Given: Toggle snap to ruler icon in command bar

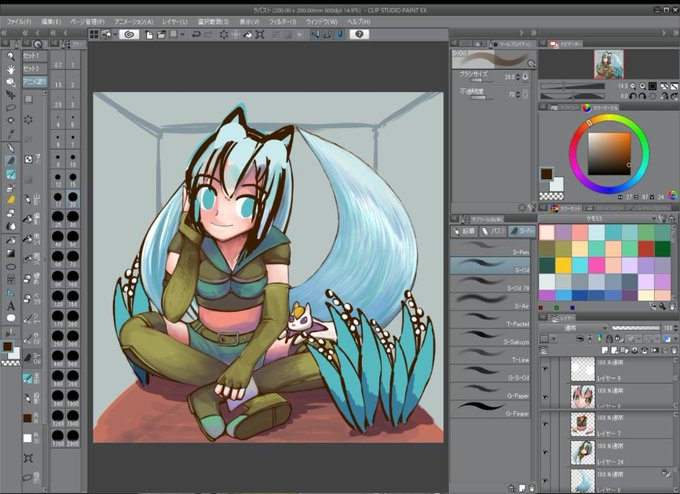Looking at the screenshot, I should 315,35.
